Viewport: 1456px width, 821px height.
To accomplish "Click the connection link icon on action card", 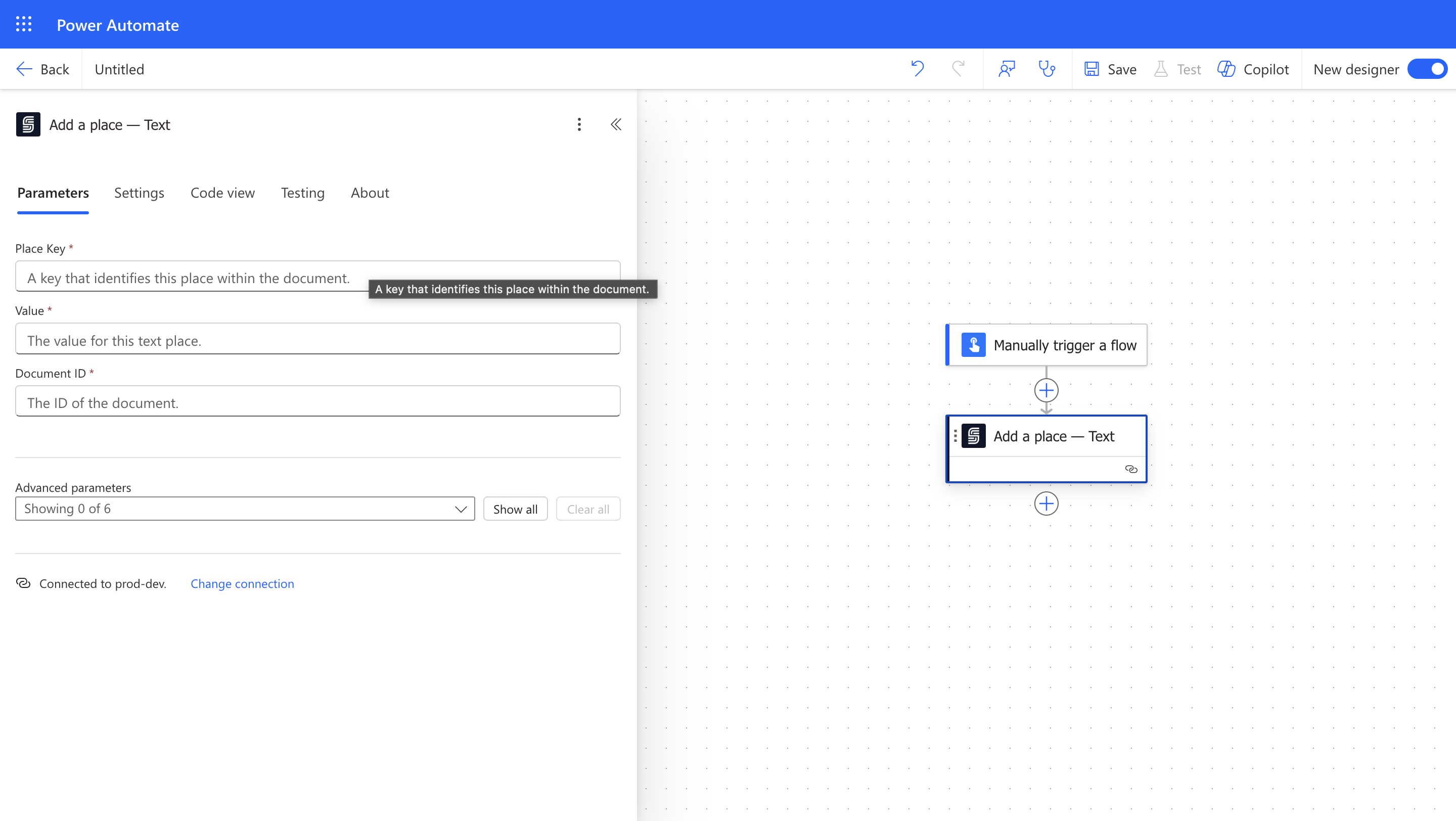I will click(x=1131, y=469).
